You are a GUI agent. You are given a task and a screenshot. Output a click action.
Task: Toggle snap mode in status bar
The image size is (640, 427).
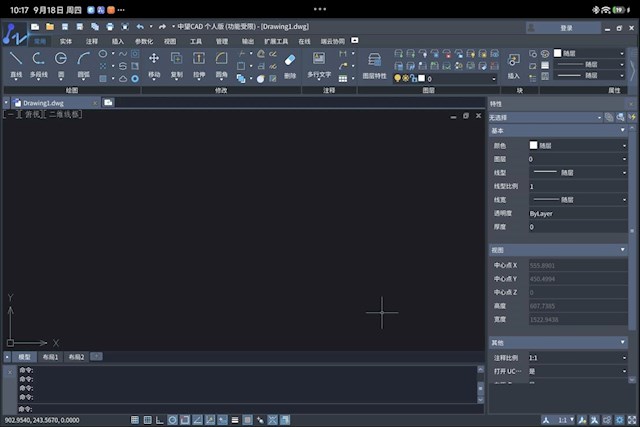tap(135, 420)
